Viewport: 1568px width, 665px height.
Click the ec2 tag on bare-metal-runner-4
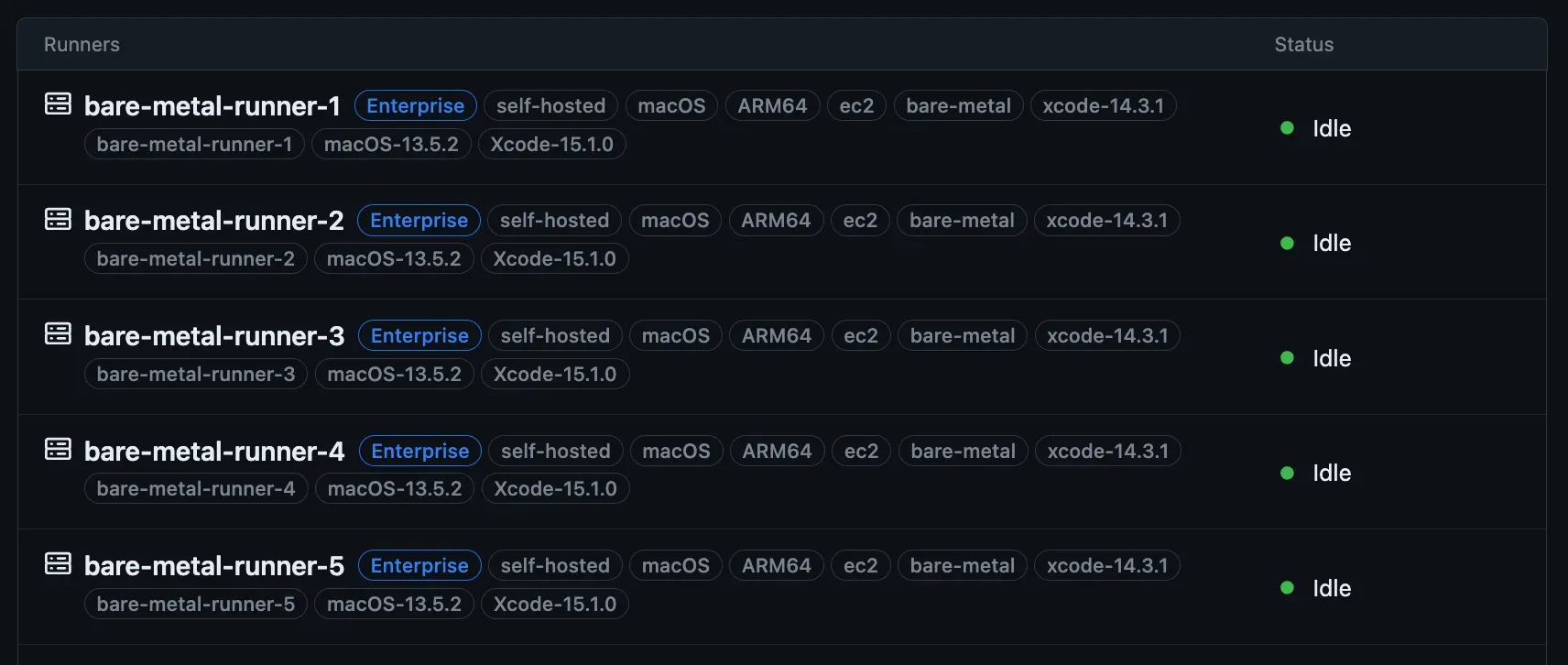point(860,451)
